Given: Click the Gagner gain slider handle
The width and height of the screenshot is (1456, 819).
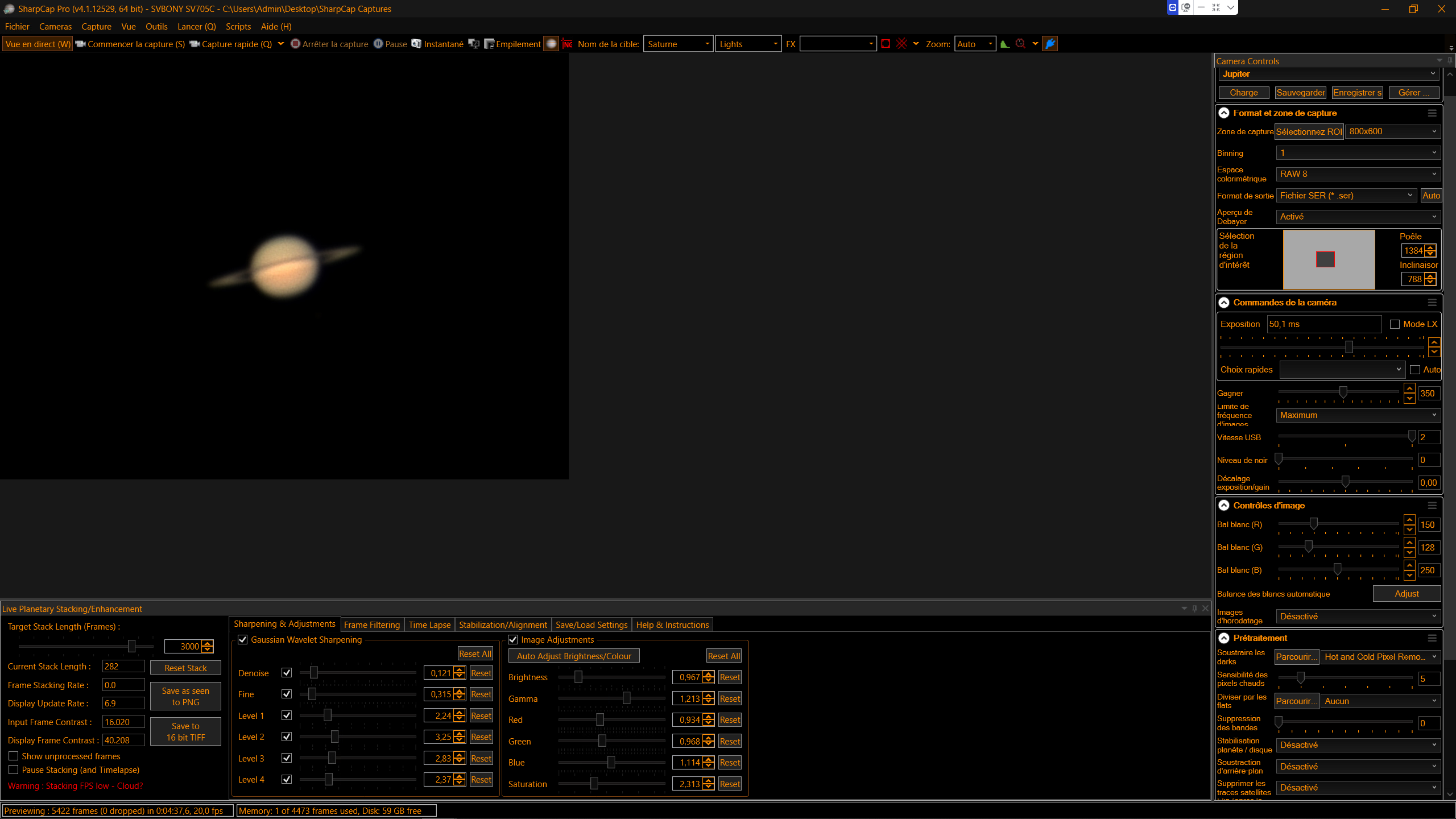Looking at the screenshot, I should (1343, 392).
